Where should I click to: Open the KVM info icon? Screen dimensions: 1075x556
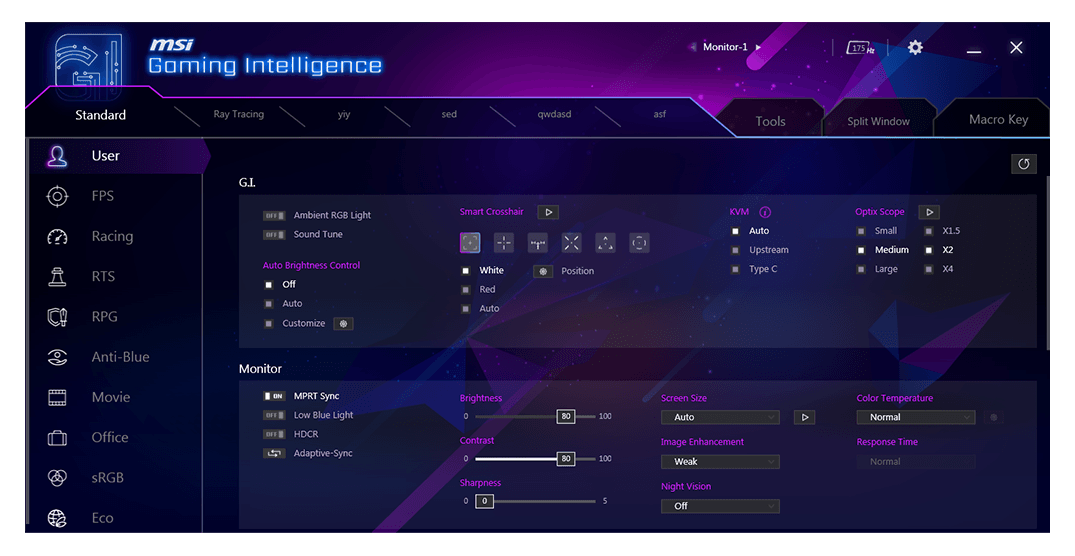click(765, 212)
